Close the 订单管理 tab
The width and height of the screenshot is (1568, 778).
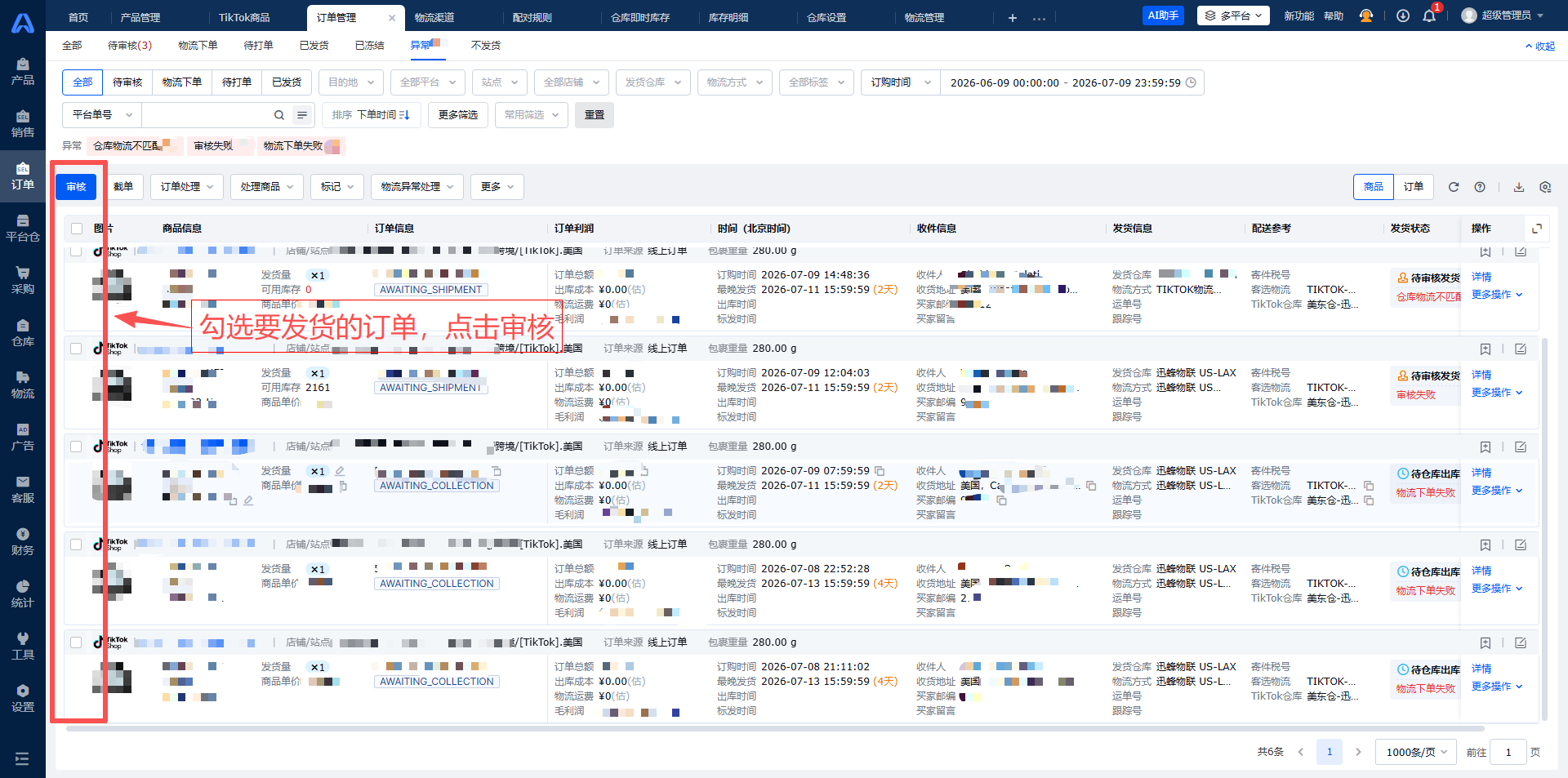(392, 18)
